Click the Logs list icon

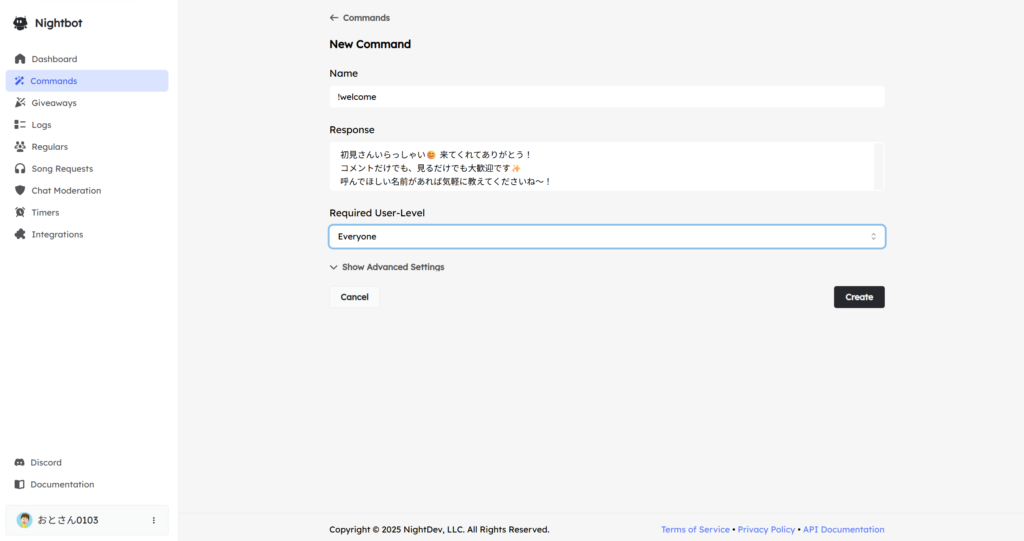pos(20,125)
